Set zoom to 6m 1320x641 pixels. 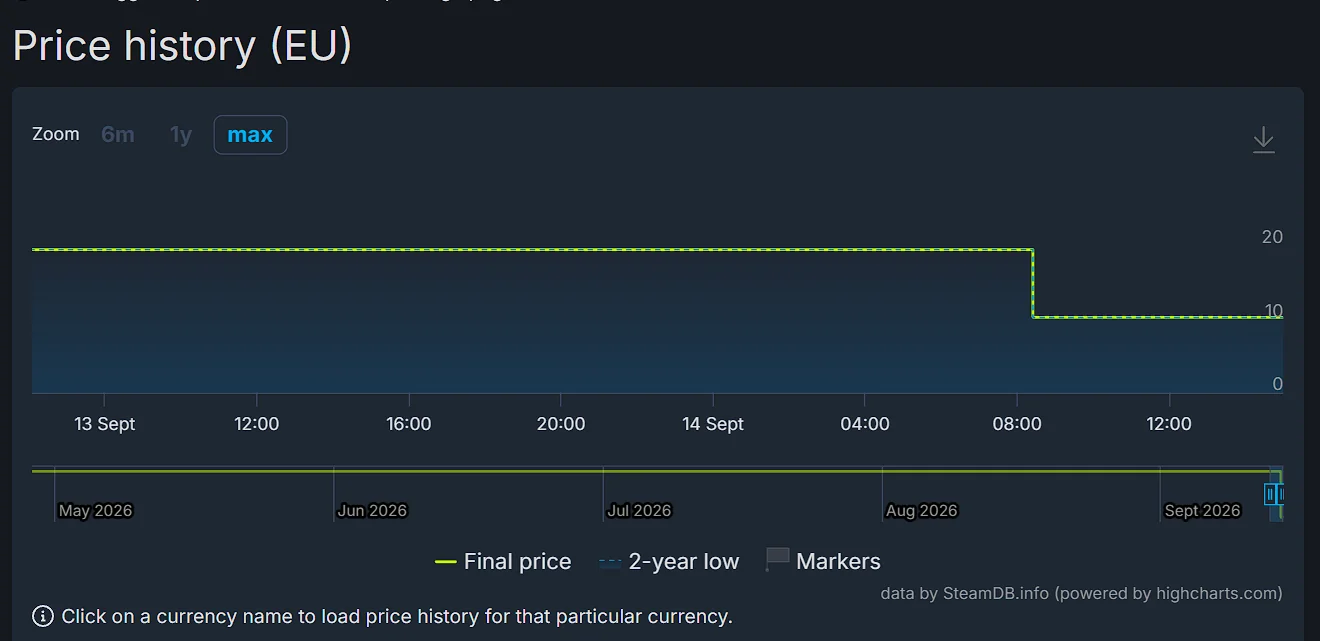[118, 135]
